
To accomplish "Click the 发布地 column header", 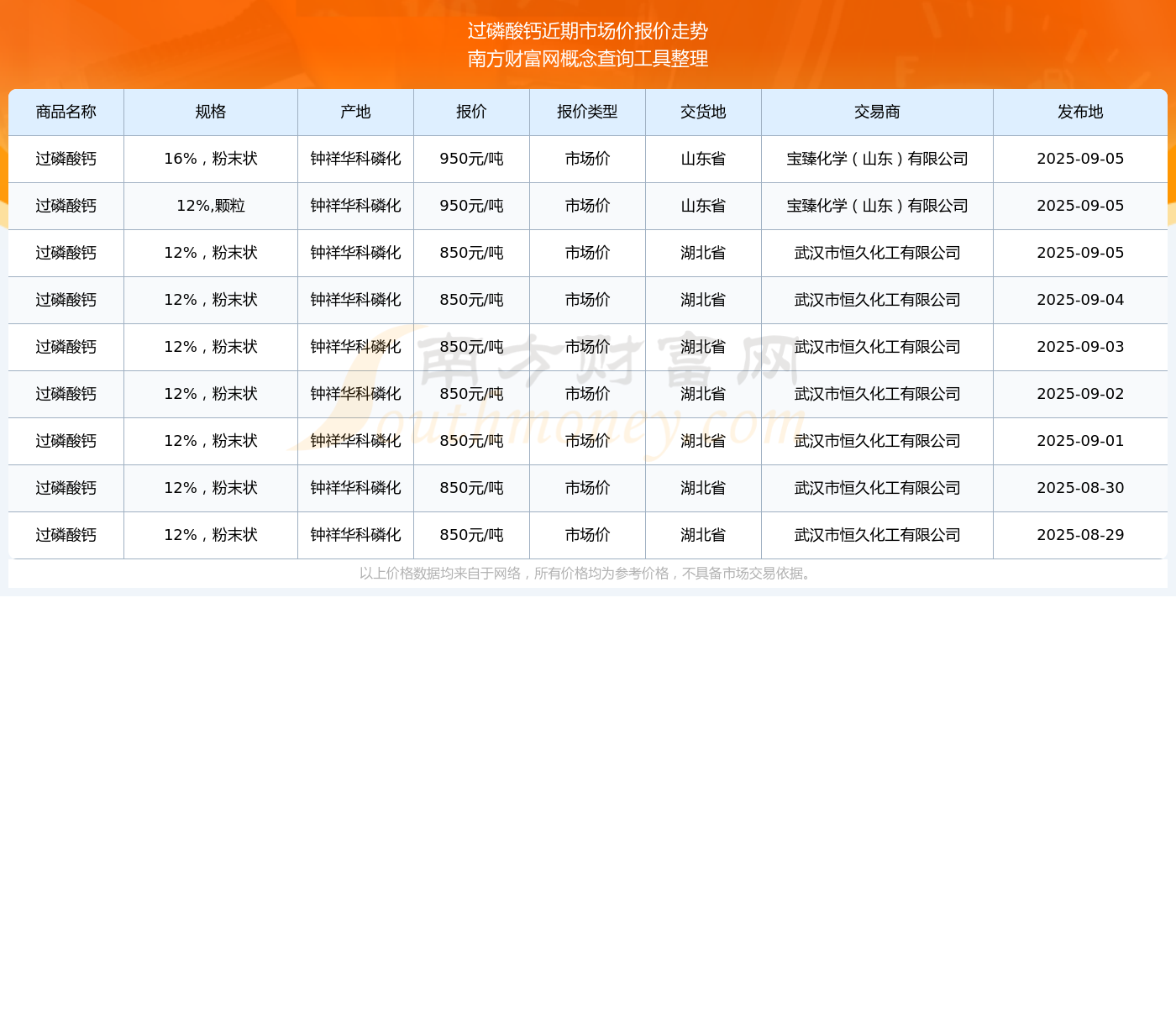I will (x=1080, y=112).
